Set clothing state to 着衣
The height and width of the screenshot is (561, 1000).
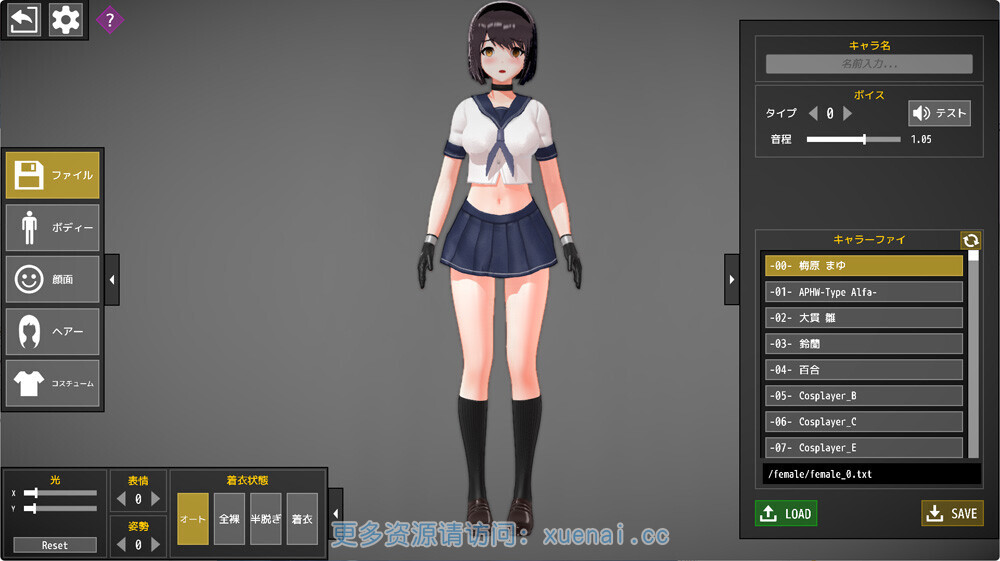[302, 519]
